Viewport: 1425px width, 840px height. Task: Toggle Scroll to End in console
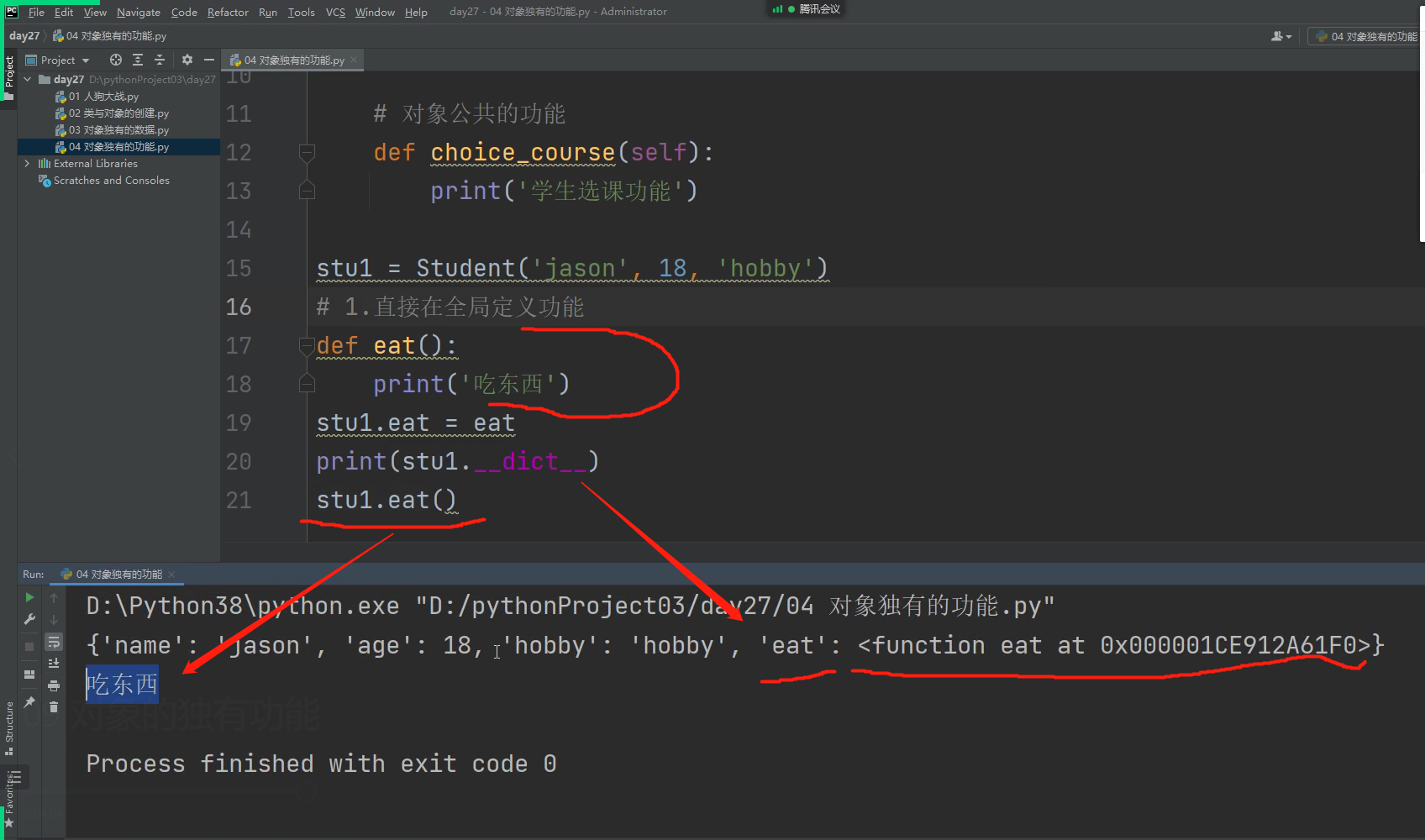point(54,664)
